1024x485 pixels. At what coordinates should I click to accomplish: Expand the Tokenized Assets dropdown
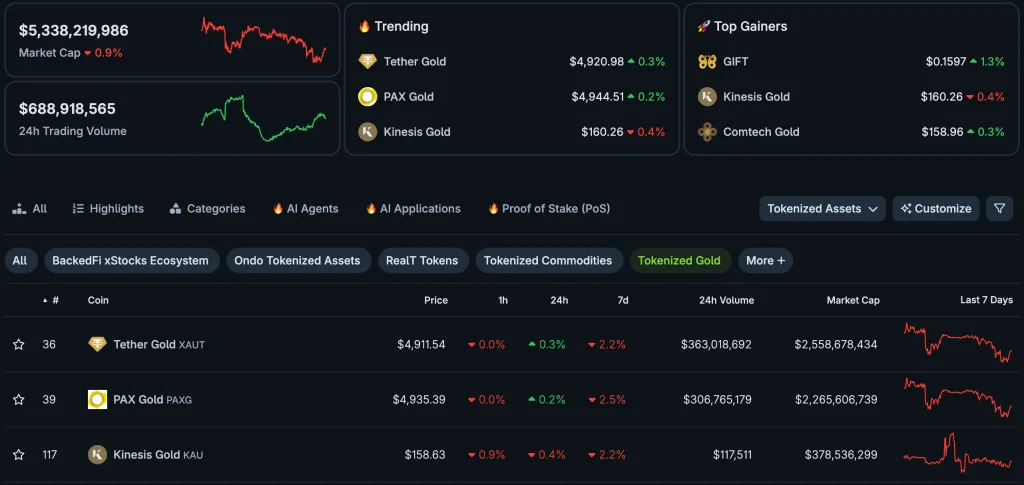coord(823,209)
